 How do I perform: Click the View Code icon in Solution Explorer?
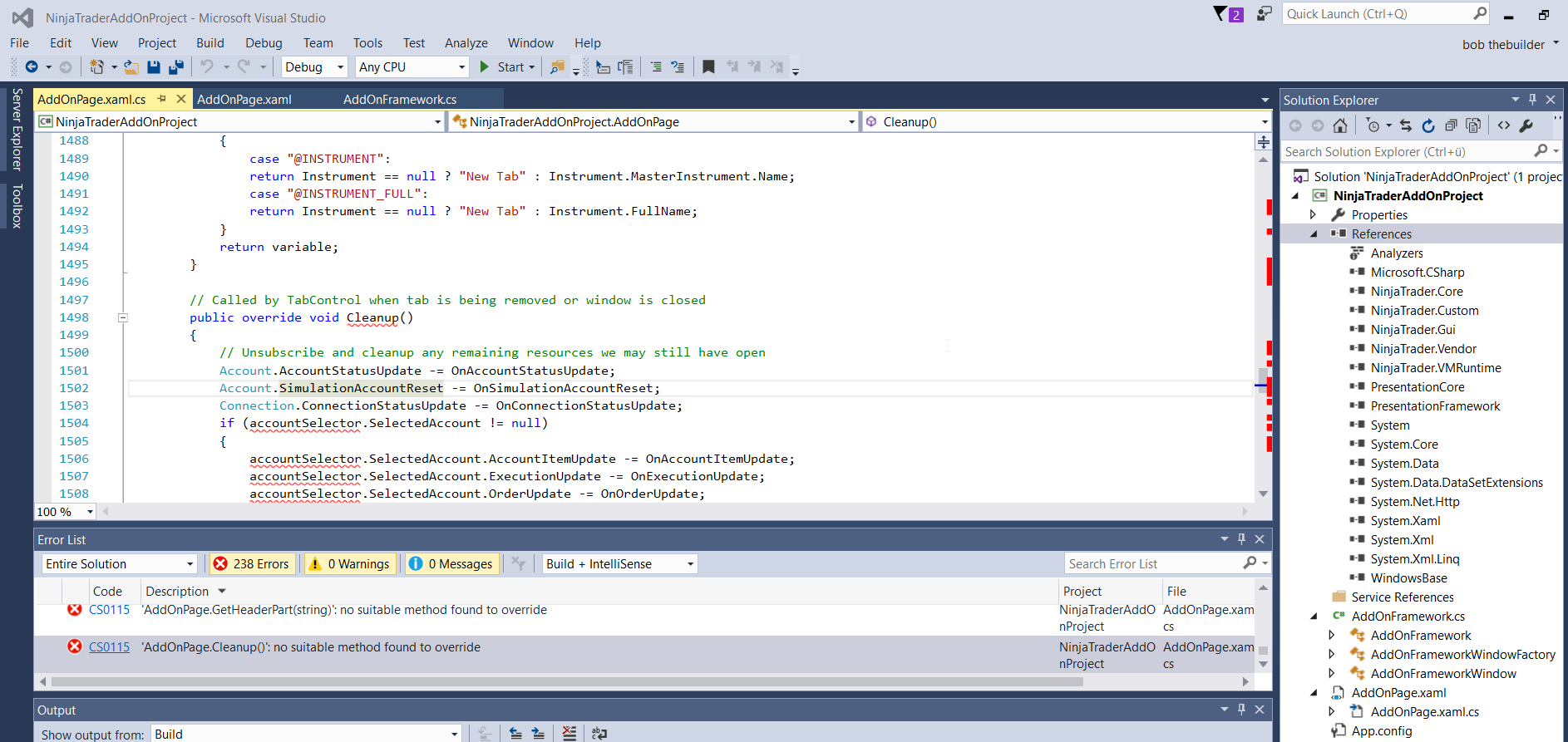click(x=1504, y=125)
